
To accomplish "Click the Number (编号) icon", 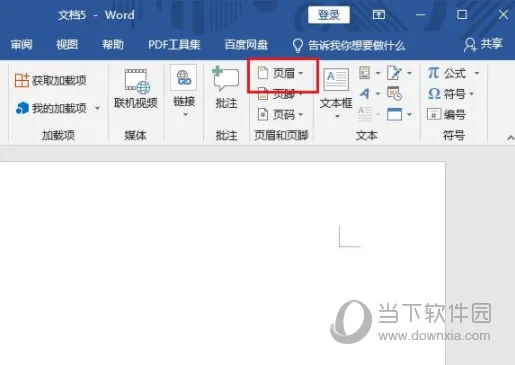I will [x=434, y=114].
